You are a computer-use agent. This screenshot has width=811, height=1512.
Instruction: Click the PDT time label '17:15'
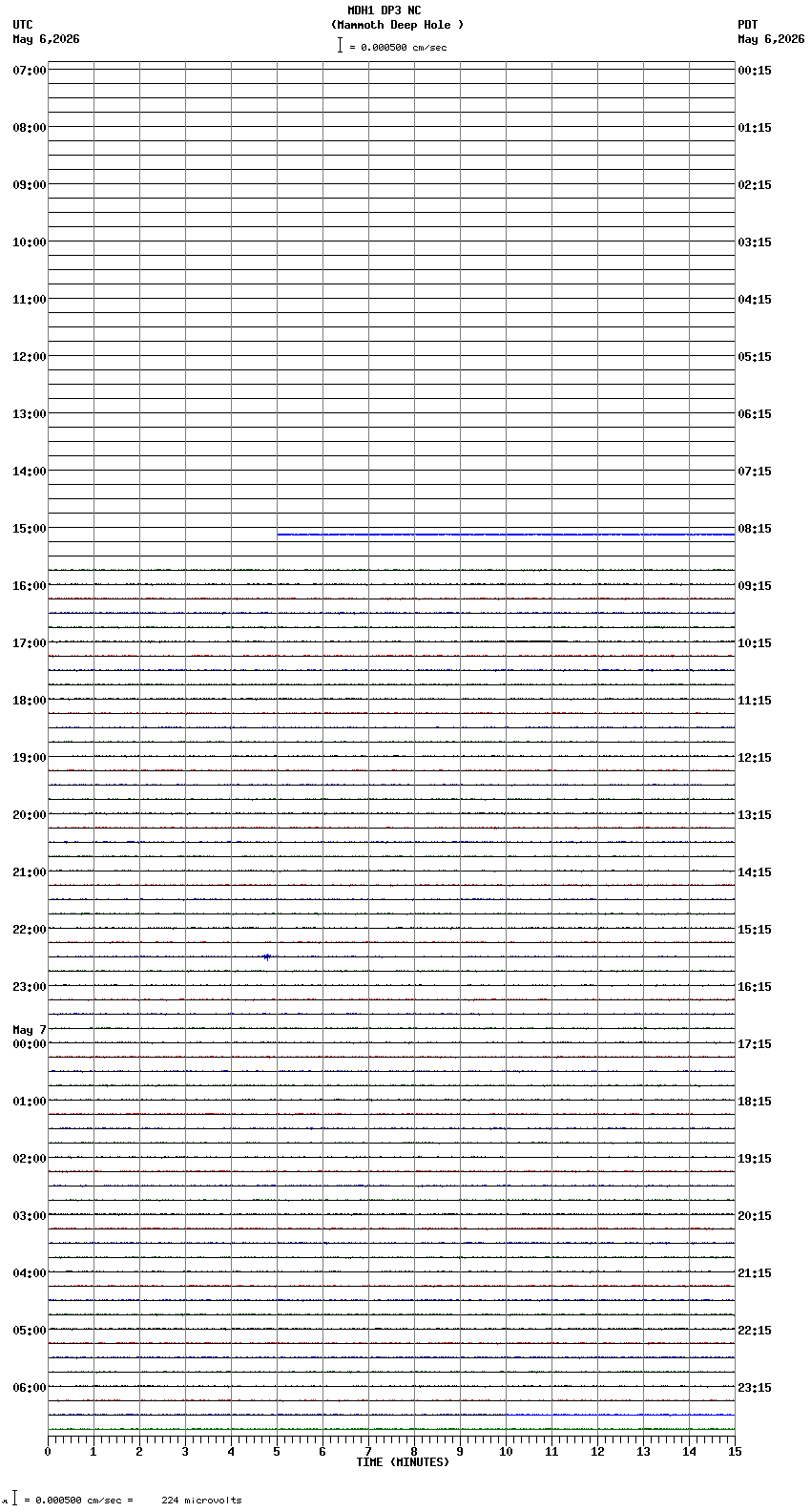[x=754, y=1044]
